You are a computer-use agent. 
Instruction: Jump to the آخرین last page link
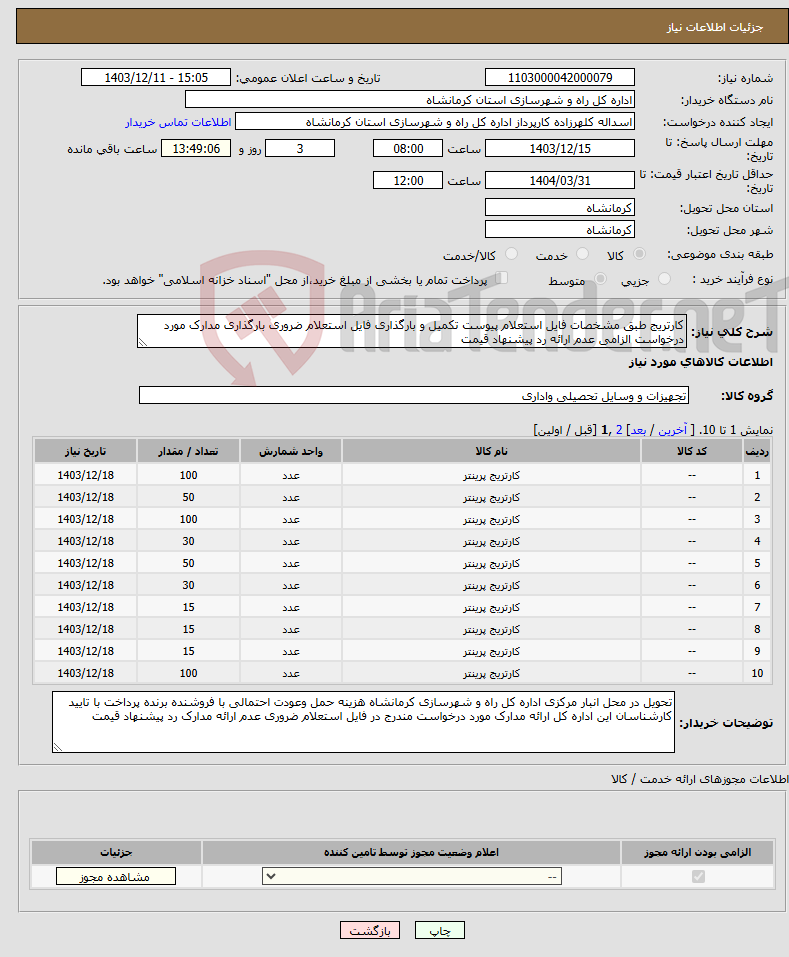point(672,430)
